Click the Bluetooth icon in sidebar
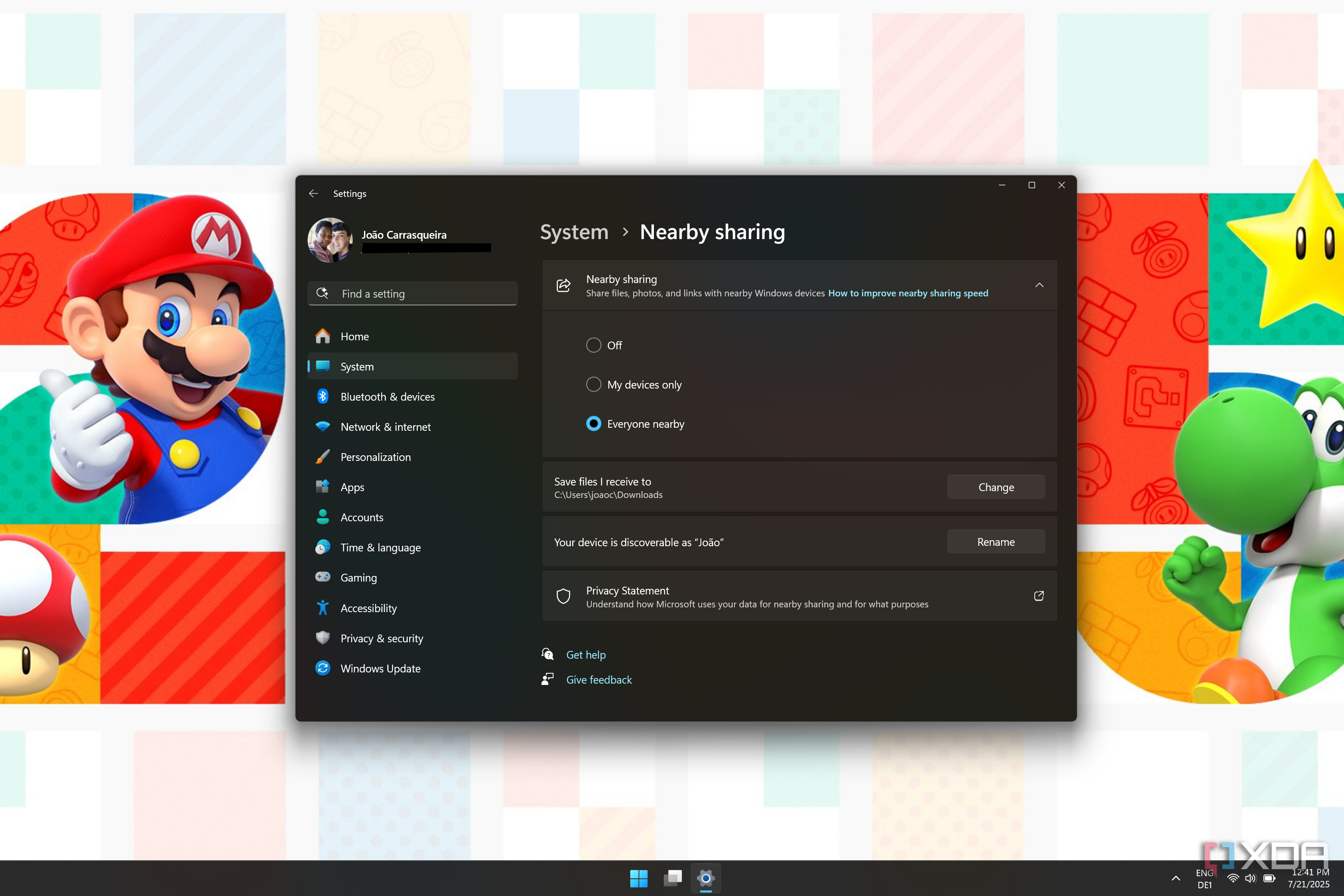 (x=323, y=396)
